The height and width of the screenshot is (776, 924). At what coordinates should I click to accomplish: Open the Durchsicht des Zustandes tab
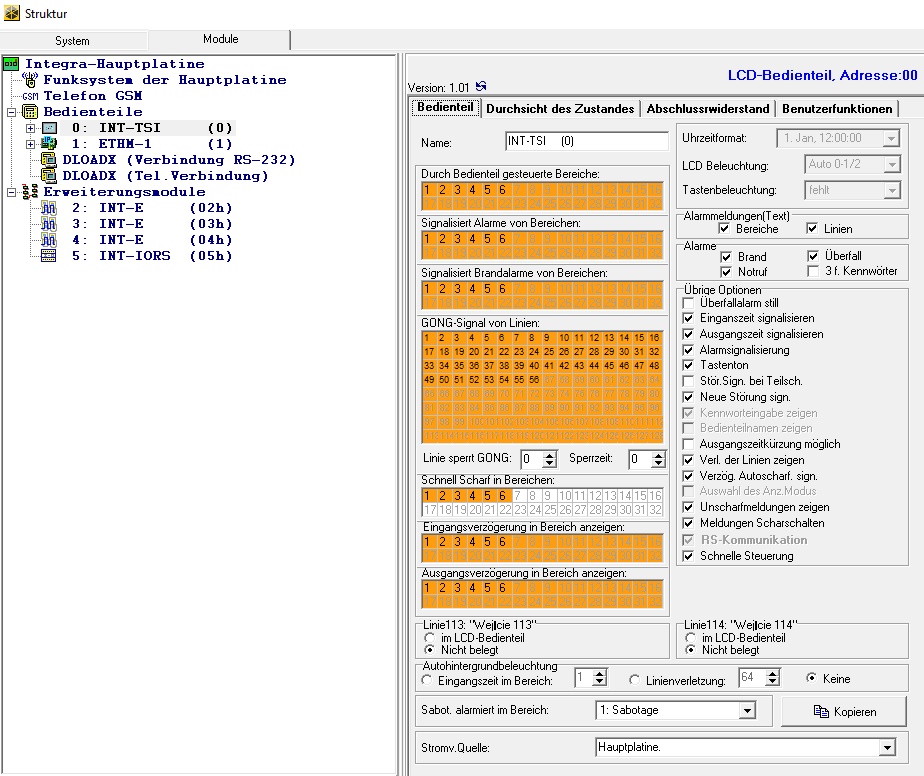pyautogui.click(x=561, y=108)
